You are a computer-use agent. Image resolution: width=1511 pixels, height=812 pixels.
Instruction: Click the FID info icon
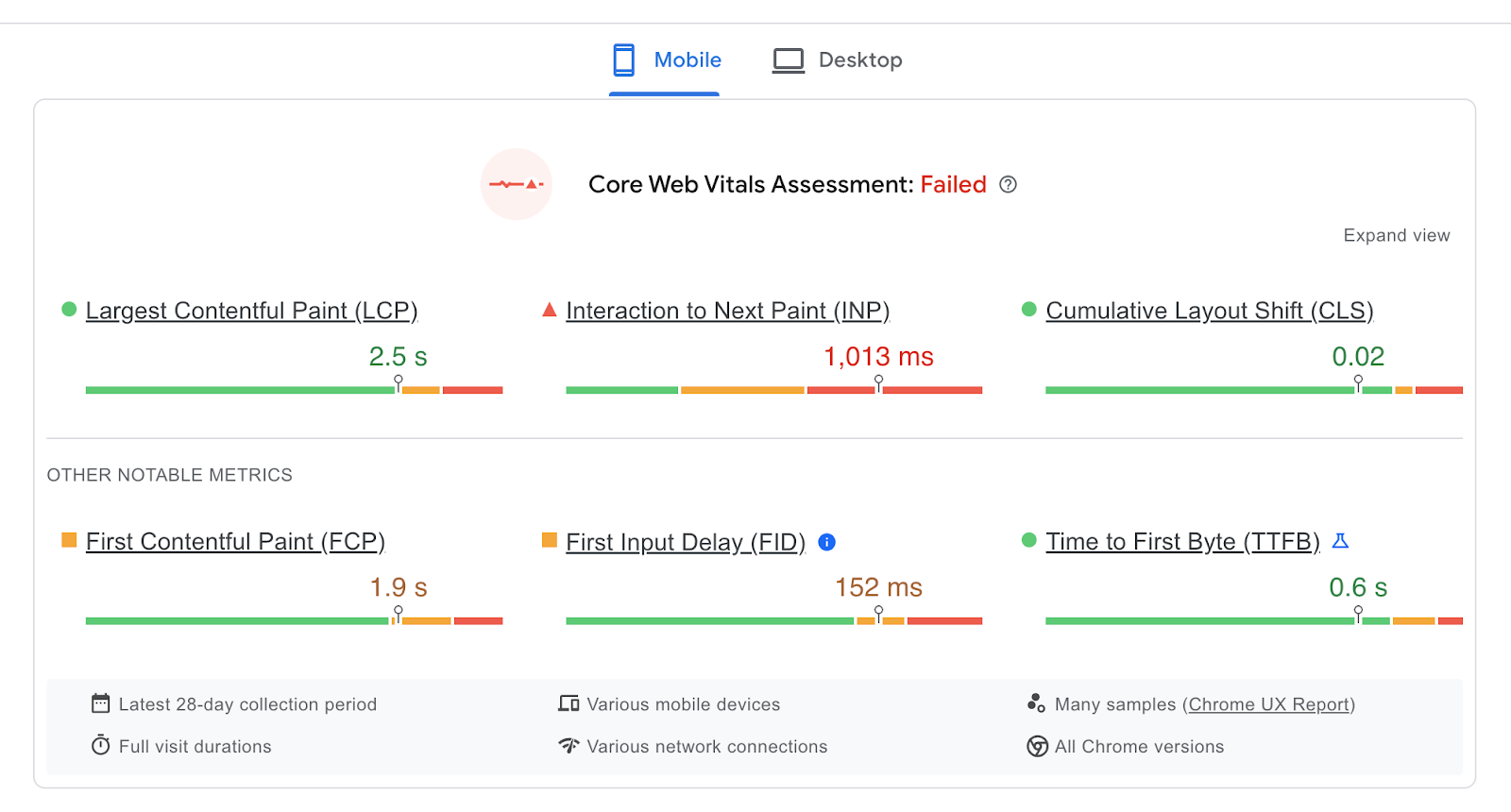click(827, 542)
